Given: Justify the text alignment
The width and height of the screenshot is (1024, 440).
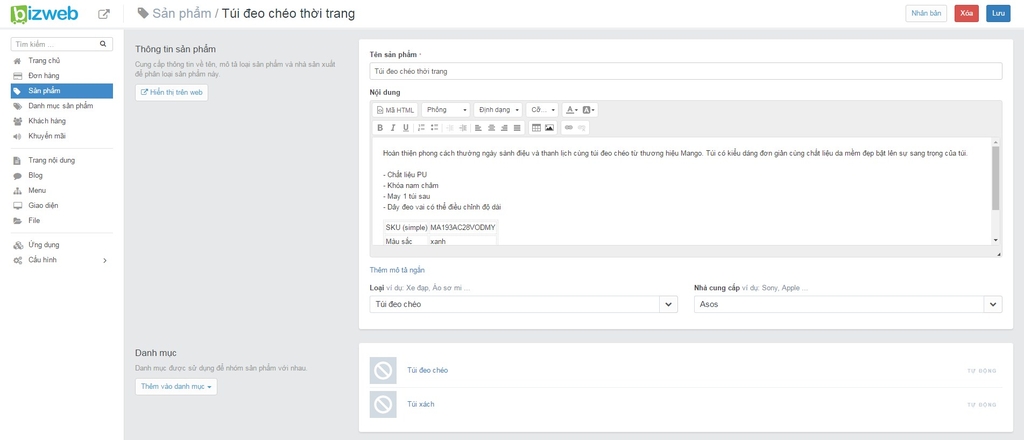Looking at the screenshot, I should click(x=517, y=128).
